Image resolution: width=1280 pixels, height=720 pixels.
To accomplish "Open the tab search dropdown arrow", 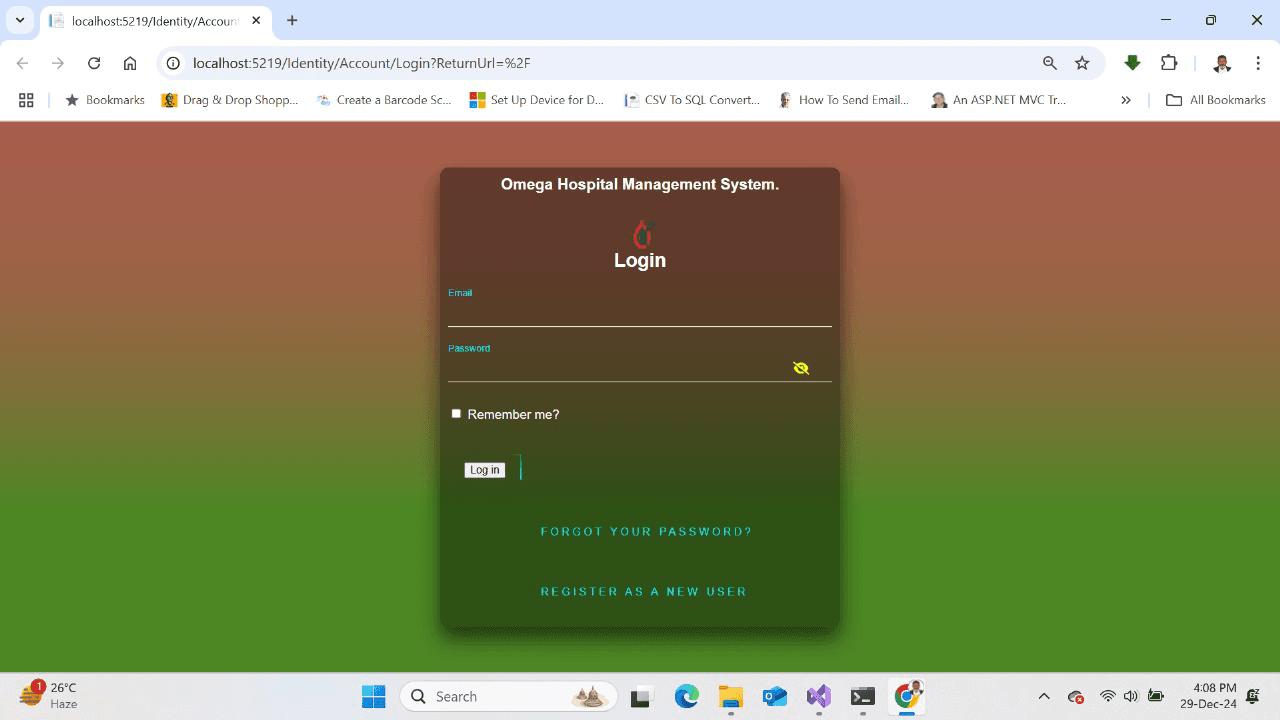I will [19, 20].
